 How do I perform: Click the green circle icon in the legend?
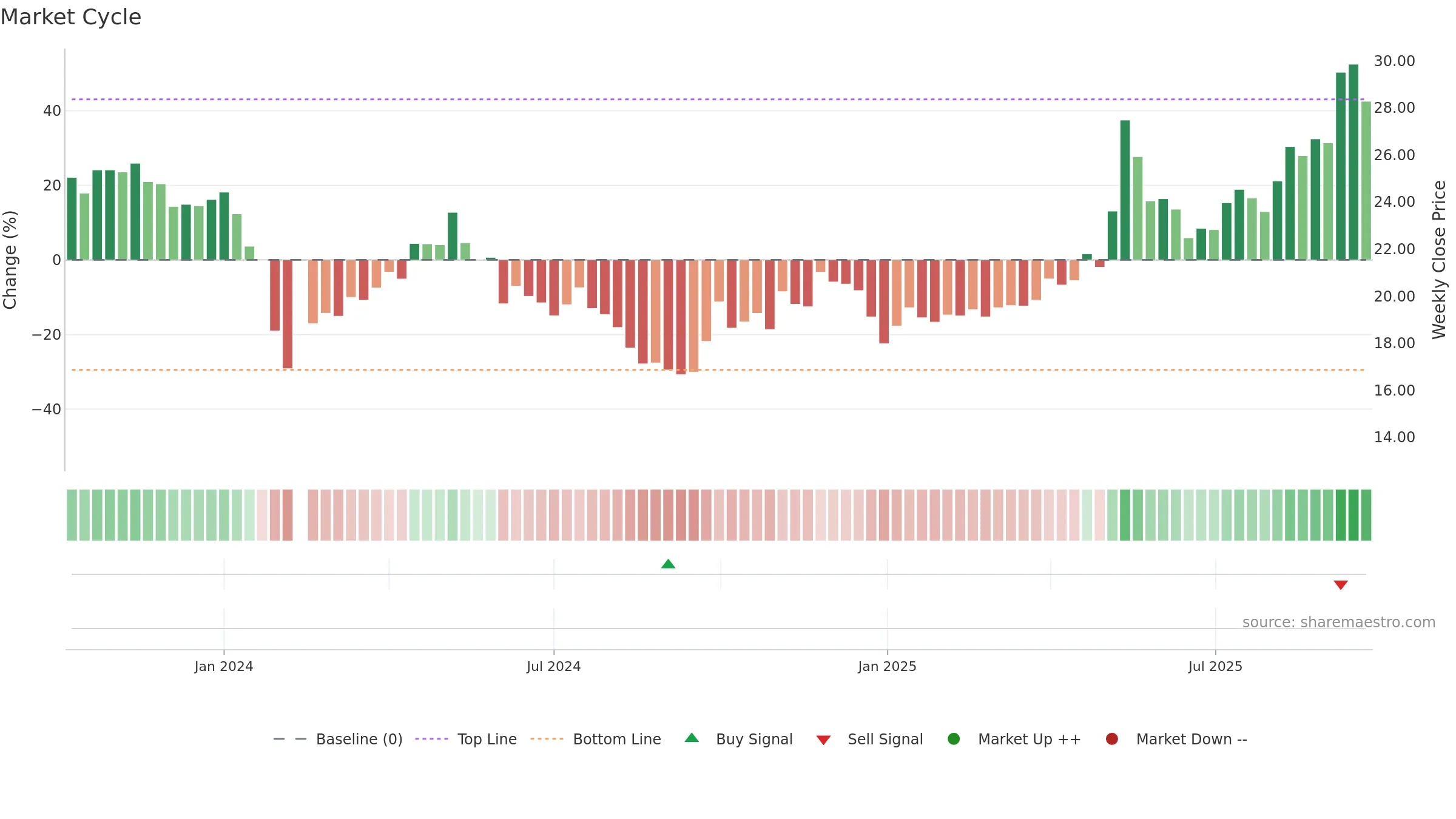[x=954, y=739]
